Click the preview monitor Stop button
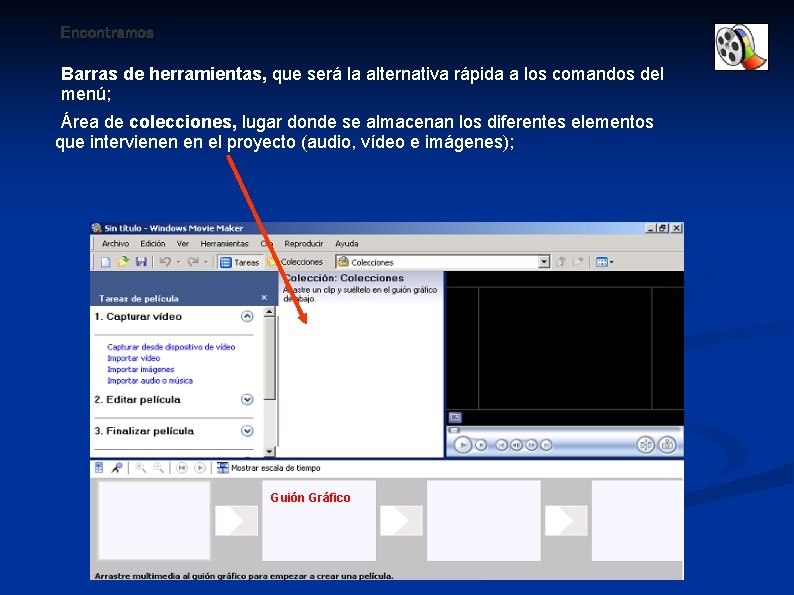 point(481,445)
